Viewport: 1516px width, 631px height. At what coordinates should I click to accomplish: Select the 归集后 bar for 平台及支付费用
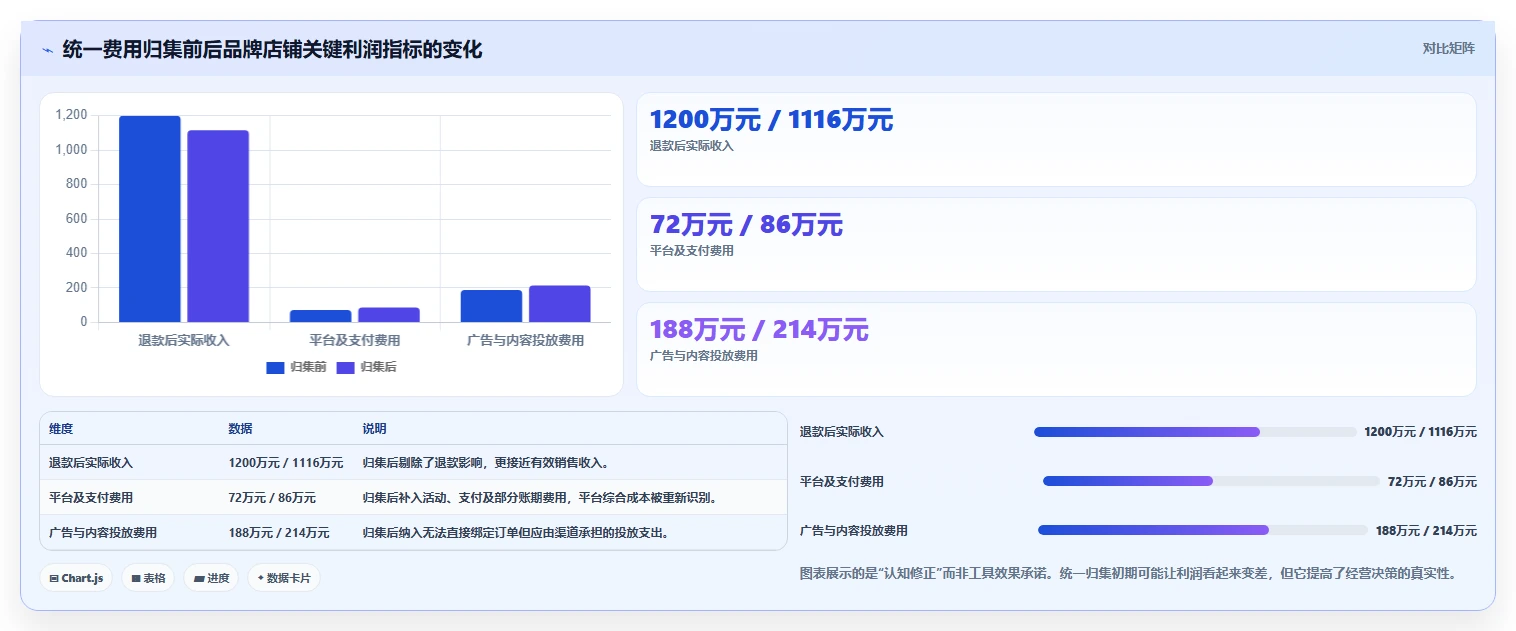389,315
